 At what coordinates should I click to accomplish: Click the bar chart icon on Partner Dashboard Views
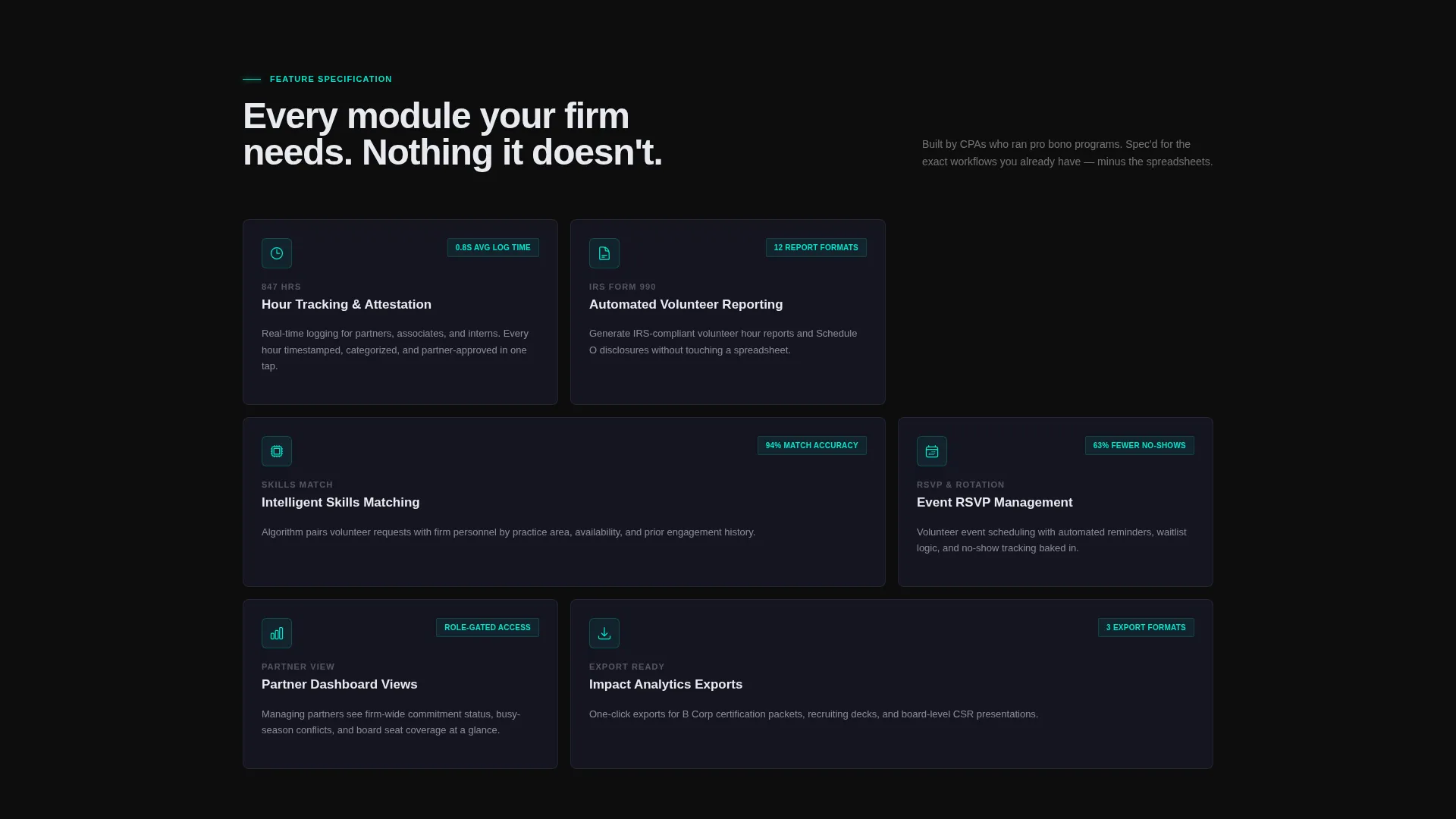[277, 633]
